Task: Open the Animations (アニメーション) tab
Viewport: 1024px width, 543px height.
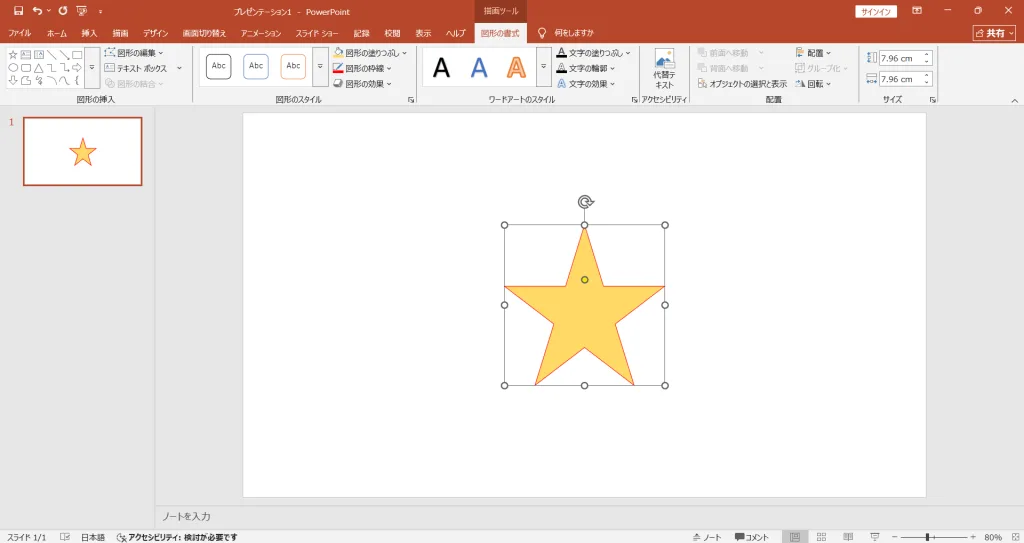Action: click(261, 33)
